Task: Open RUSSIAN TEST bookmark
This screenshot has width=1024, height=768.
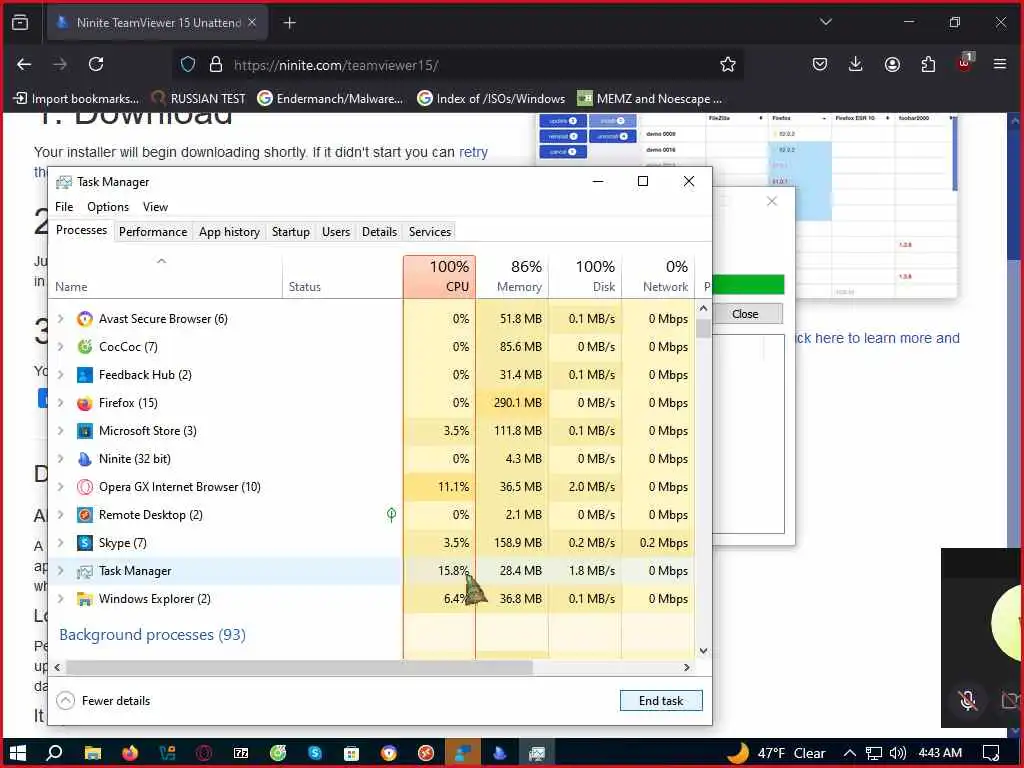Action: tap(199, 99)
